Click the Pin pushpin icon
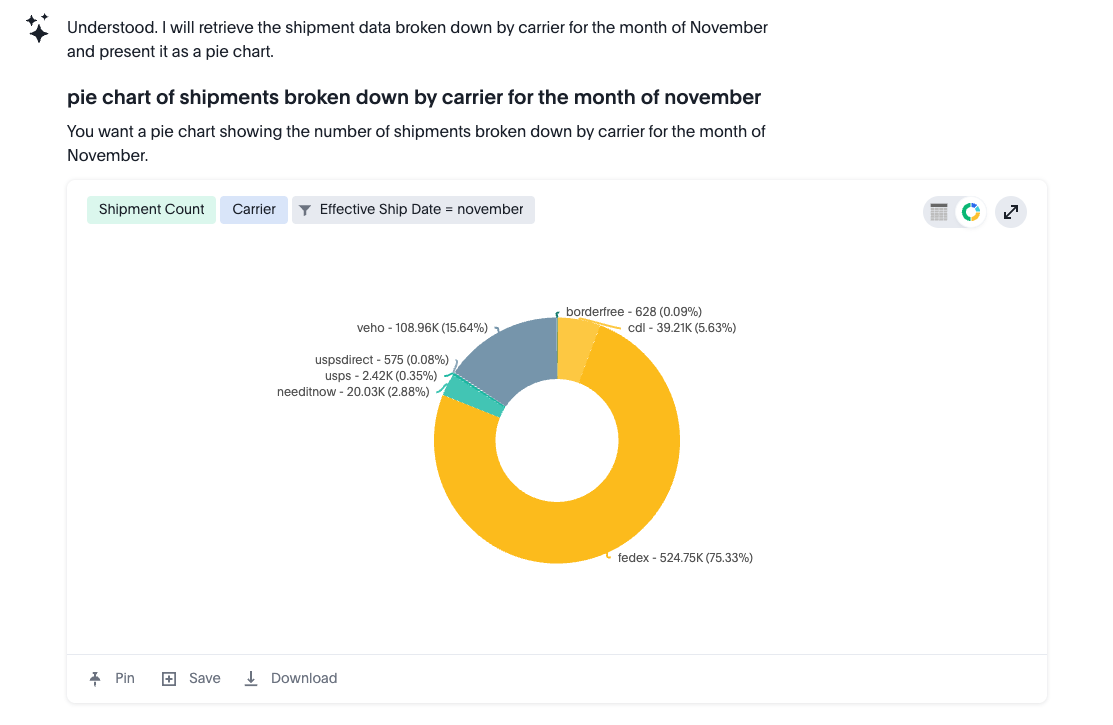Screen dimensions: 1113x725 [95, 679]
